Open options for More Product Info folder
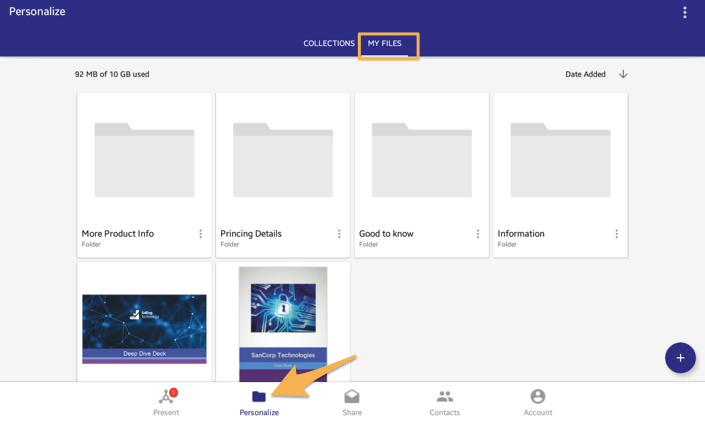 (x=201, y=234)
